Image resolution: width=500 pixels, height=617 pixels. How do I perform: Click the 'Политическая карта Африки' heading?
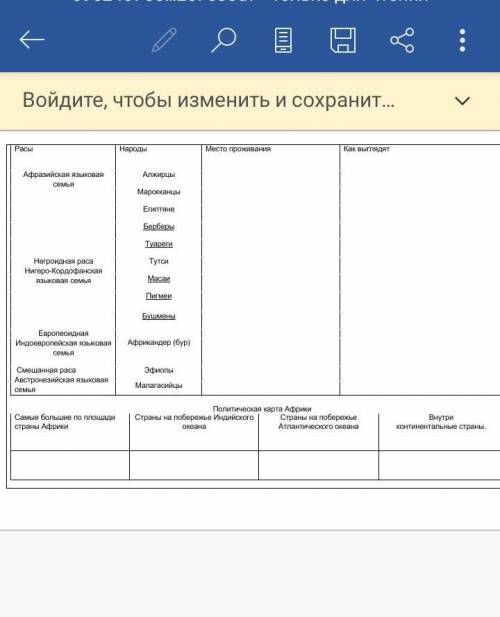(x=262, y=409)
